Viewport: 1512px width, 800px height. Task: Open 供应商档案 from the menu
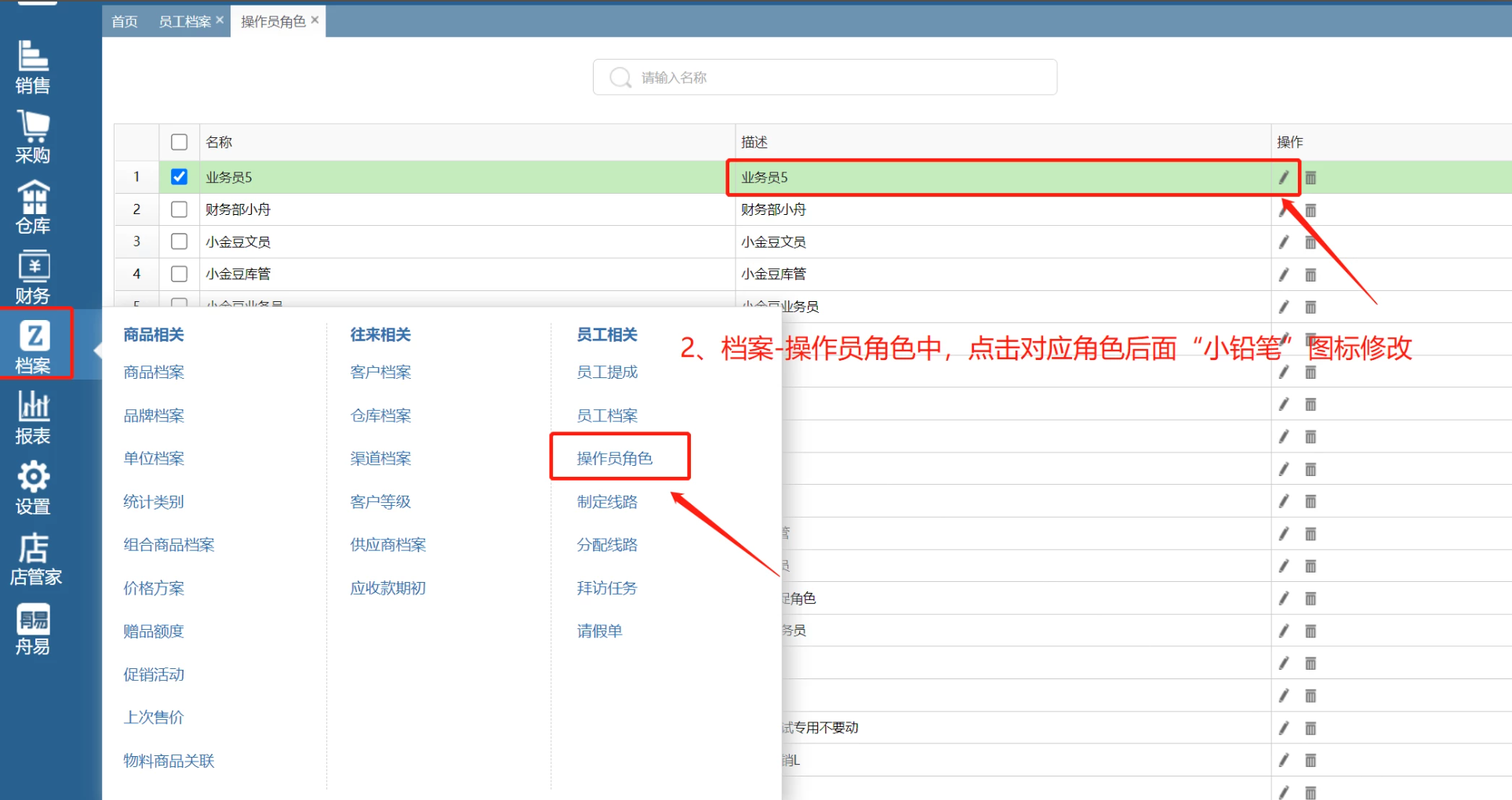tap(387, 544)
